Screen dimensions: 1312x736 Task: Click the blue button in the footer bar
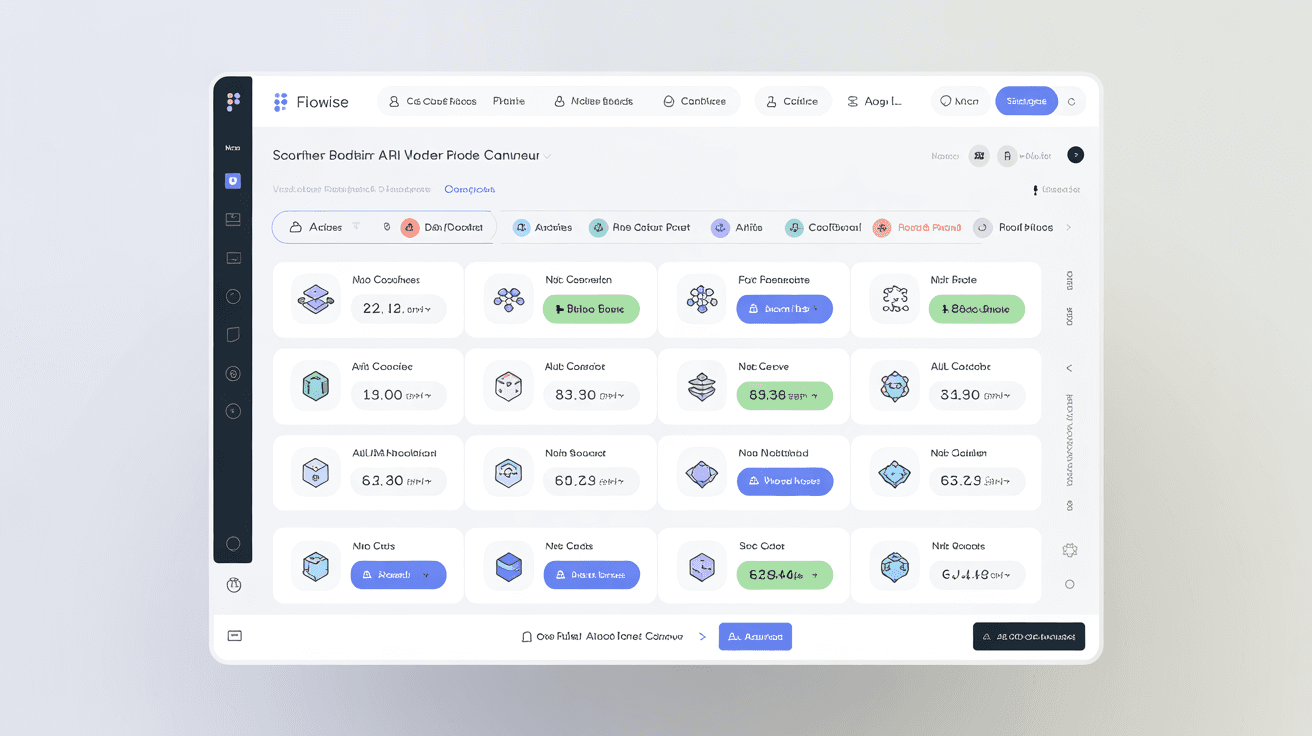point(755,636)
